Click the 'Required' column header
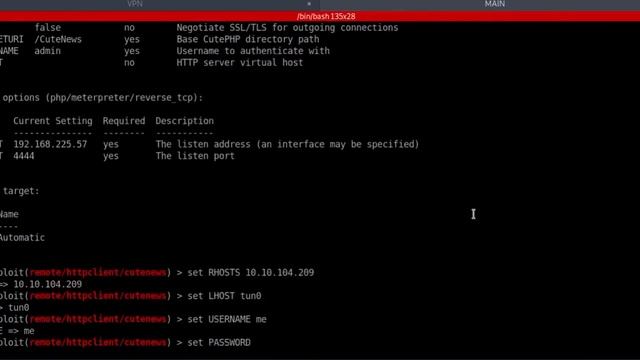This screenshot has height=360, width=640. click(x=124, y=121)
